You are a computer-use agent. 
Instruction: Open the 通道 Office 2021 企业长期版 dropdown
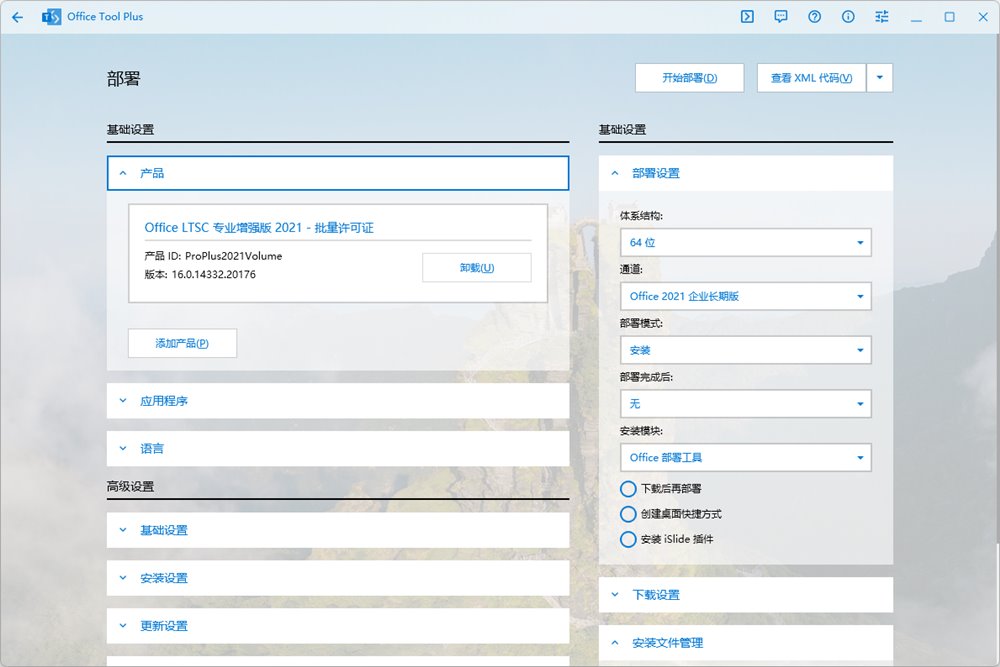pyautogui.click(x=745, y=296)
